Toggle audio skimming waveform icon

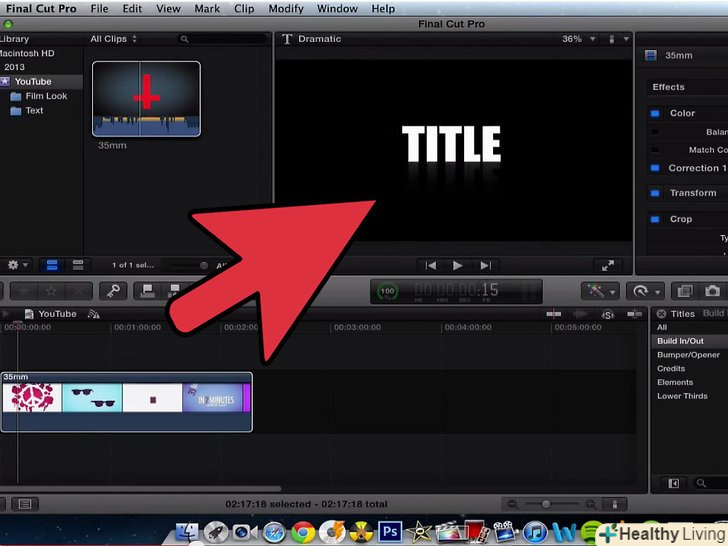tap(580, 314)
